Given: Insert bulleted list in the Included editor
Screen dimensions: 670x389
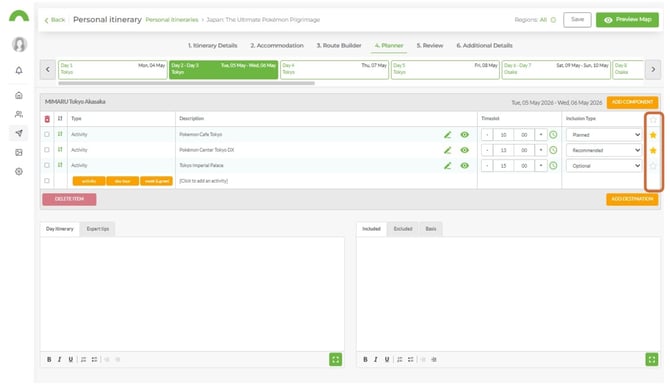Looking at the screenshot, I should coord(411,360).
